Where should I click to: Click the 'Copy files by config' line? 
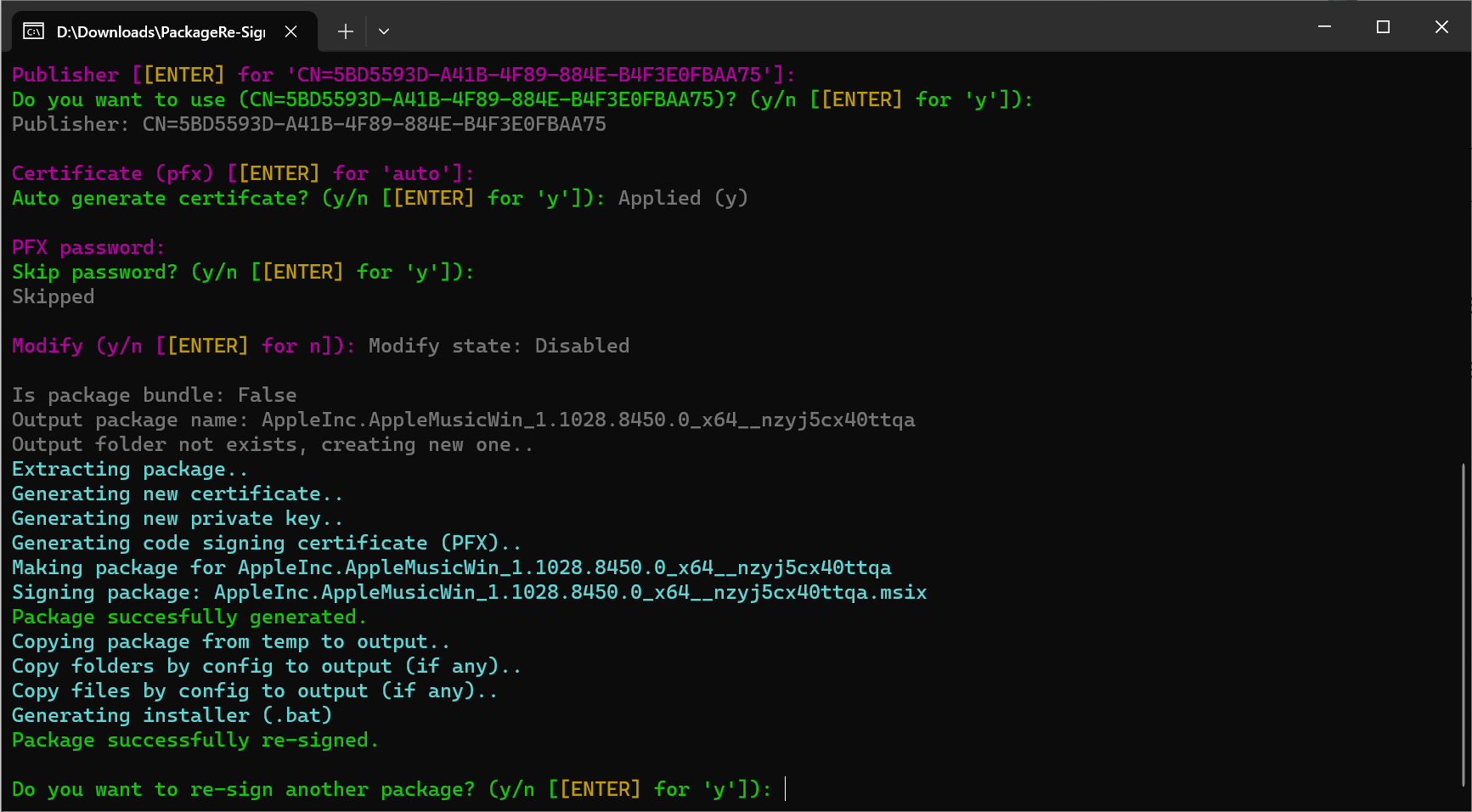(254, 691)
